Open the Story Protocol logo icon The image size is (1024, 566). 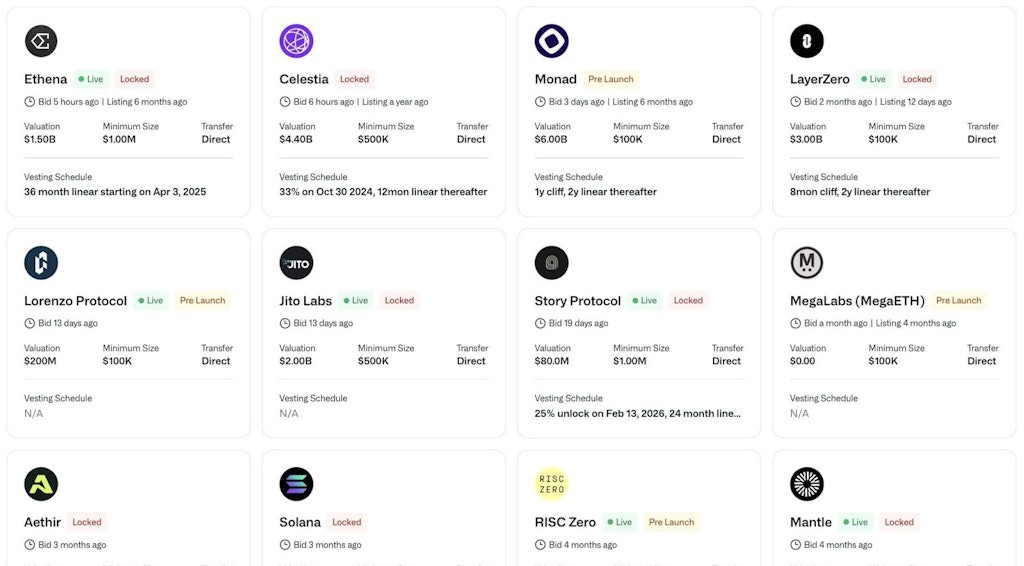tap(552, 263)
